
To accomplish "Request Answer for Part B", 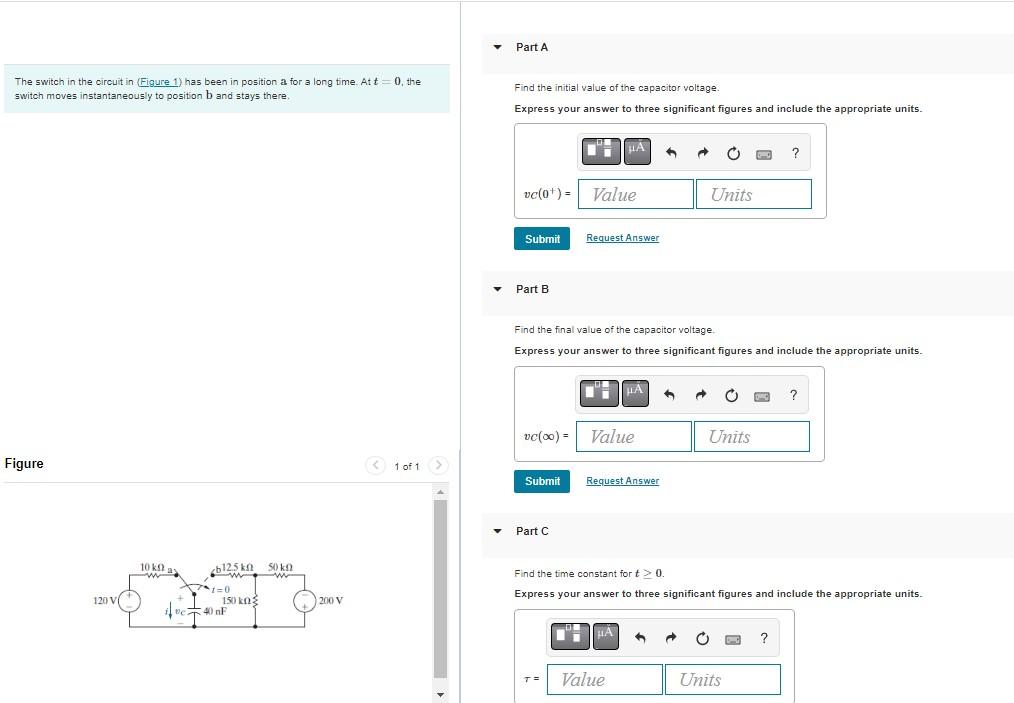I will (x=623, y=481).
